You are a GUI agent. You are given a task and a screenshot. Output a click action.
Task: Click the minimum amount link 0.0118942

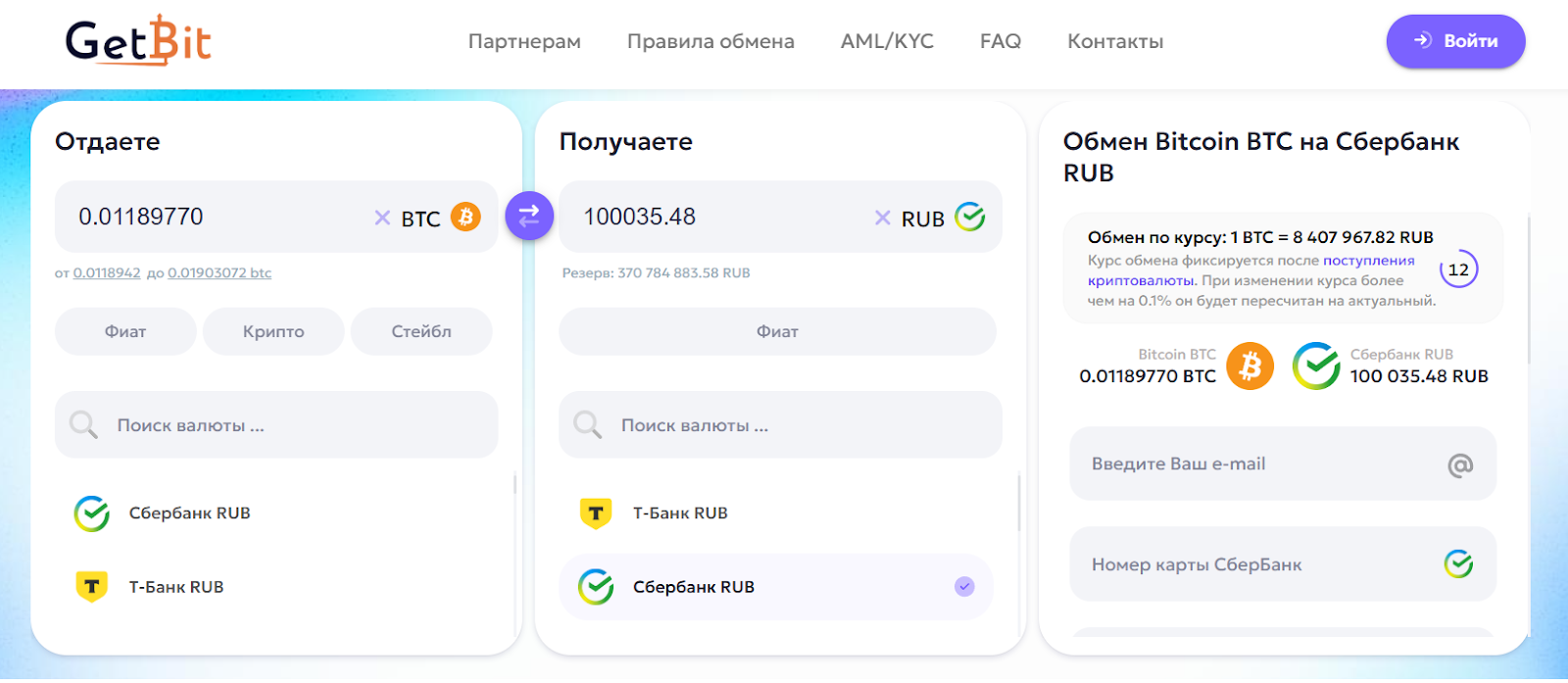tap(107, 273)
